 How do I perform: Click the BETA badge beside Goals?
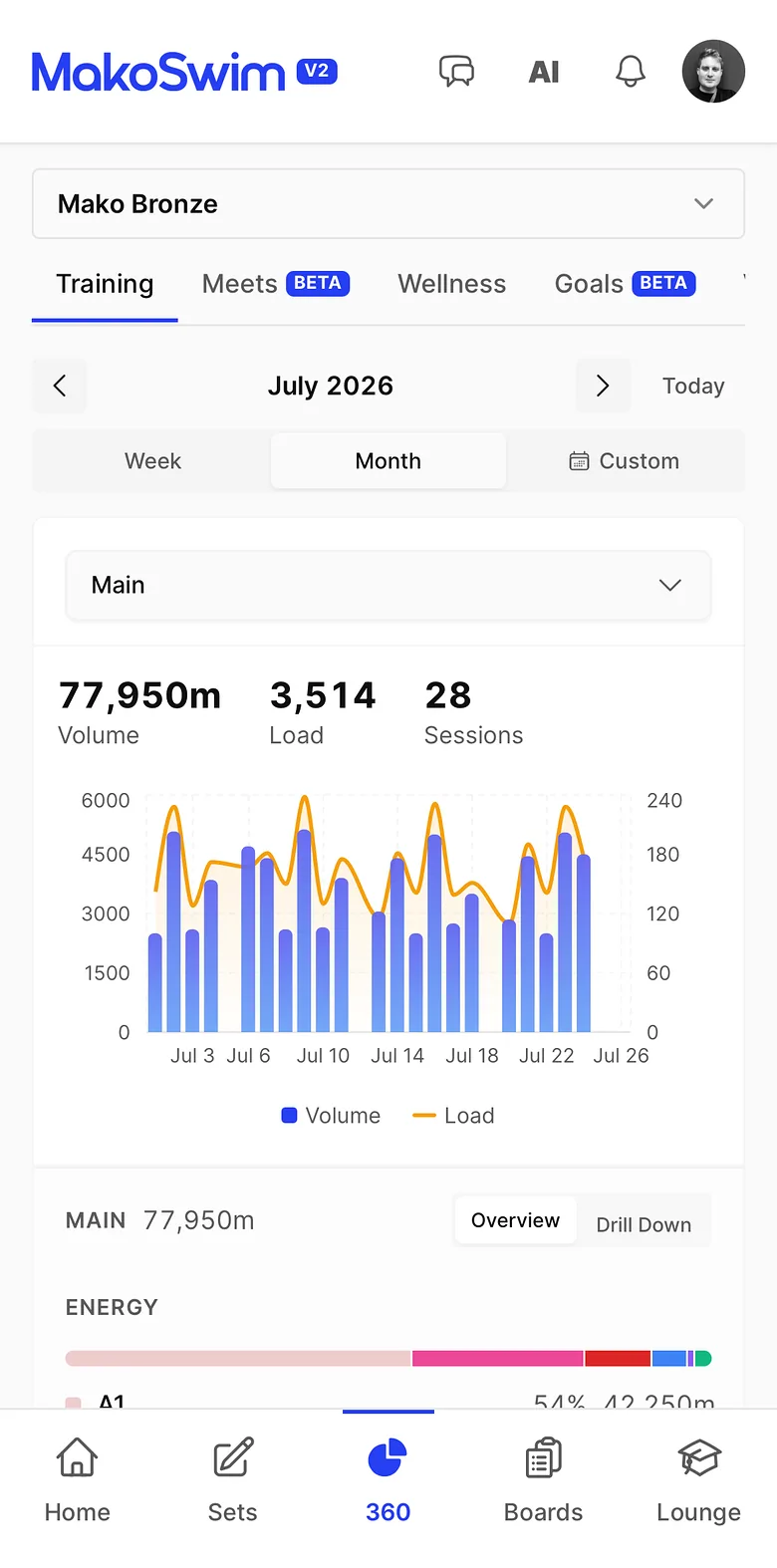pos(663,283)
